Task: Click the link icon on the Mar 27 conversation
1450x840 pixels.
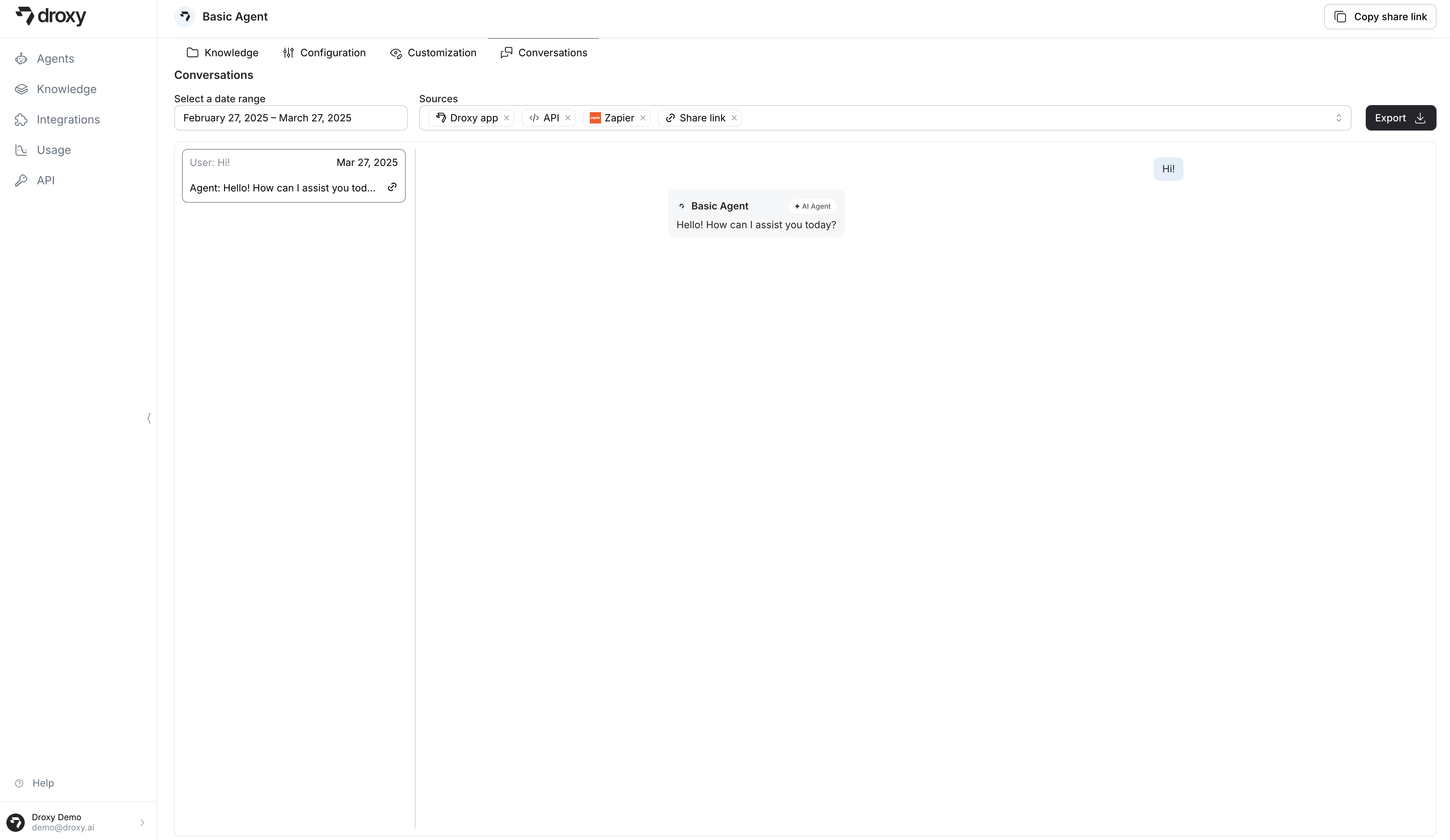Action: click(392, 188)
